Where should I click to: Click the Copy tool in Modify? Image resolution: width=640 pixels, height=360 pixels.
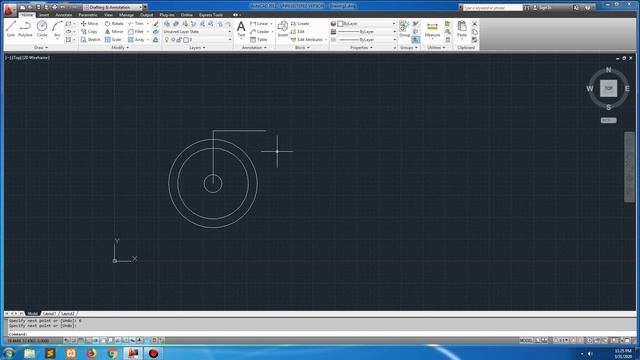click(x=89, y=31)
